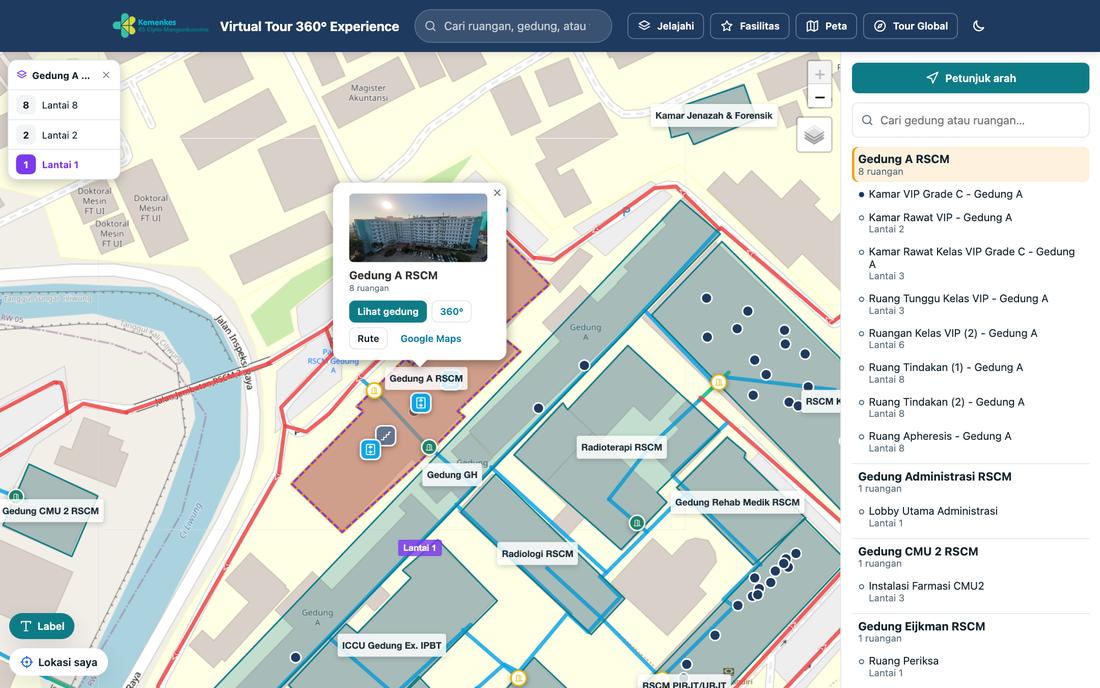
Task: Click the lower-left elevator marker in Gedung A
Action: [x=370, y=450]
